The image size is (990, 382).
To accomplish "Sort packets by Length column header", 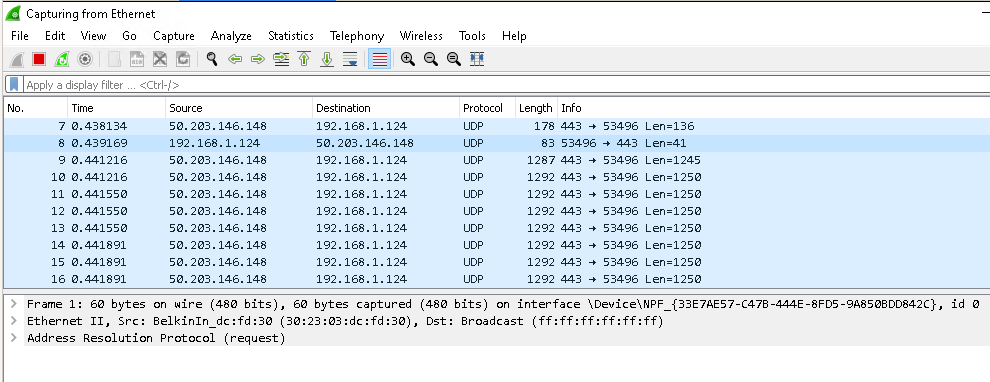I will click(x=536, y=108).
